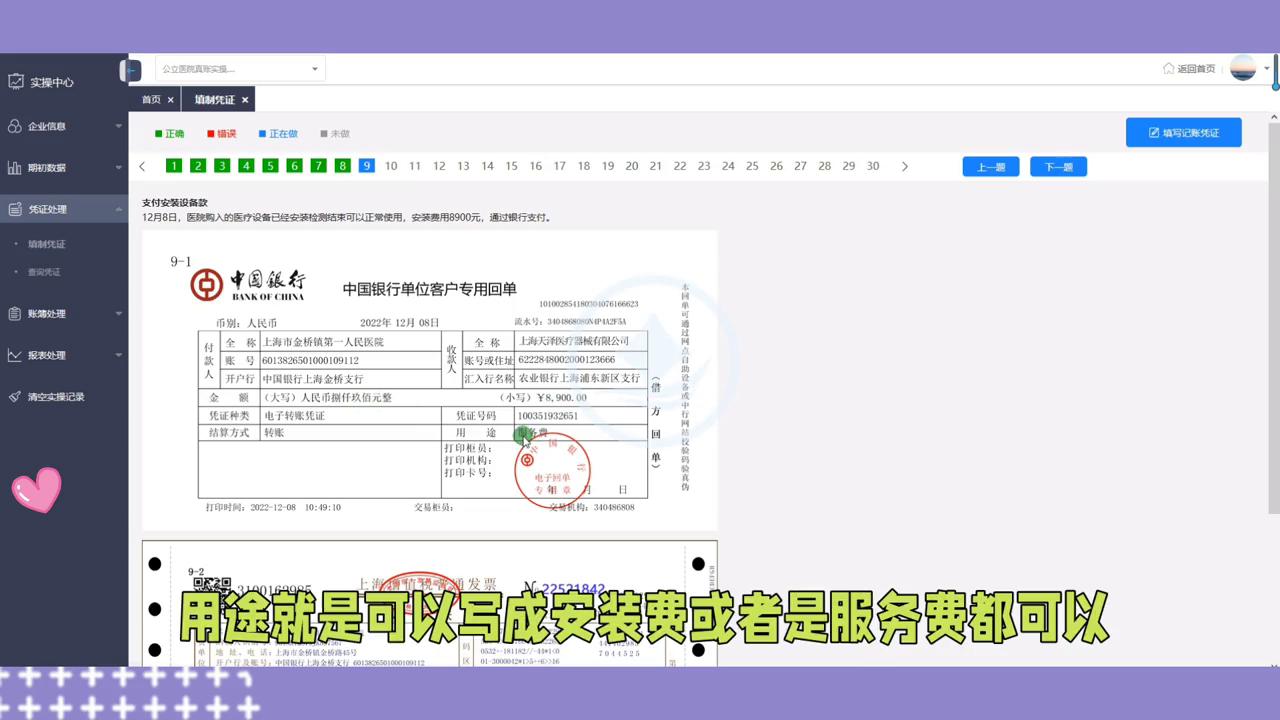Click the 返回首页 home icon
1280x720 pixels.
[x=1168, y=68]
